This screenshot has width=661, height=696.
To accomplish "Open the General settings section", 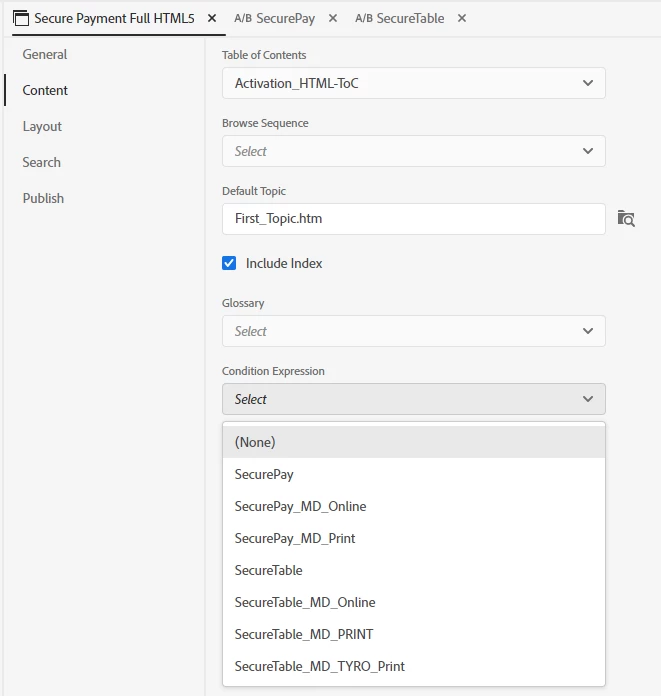I will point(45,54).
